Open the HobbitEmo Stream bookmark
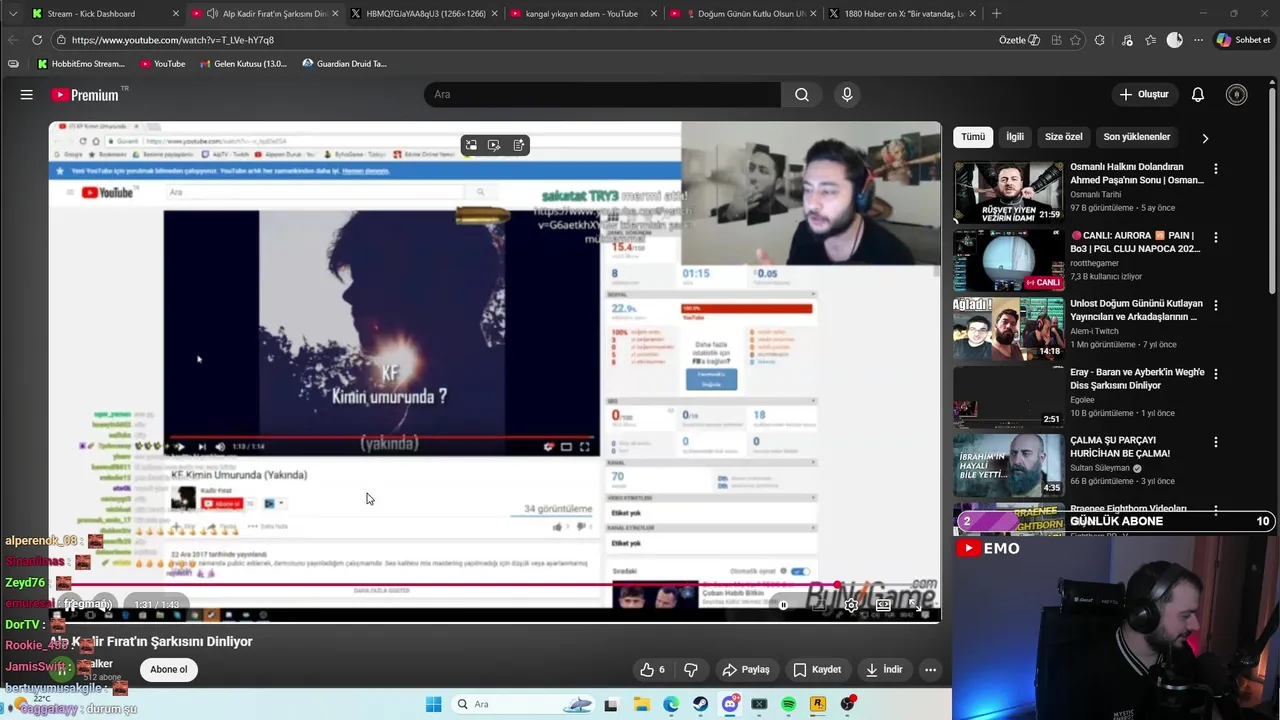This screenshot has height=720, width=1280. 82,64
